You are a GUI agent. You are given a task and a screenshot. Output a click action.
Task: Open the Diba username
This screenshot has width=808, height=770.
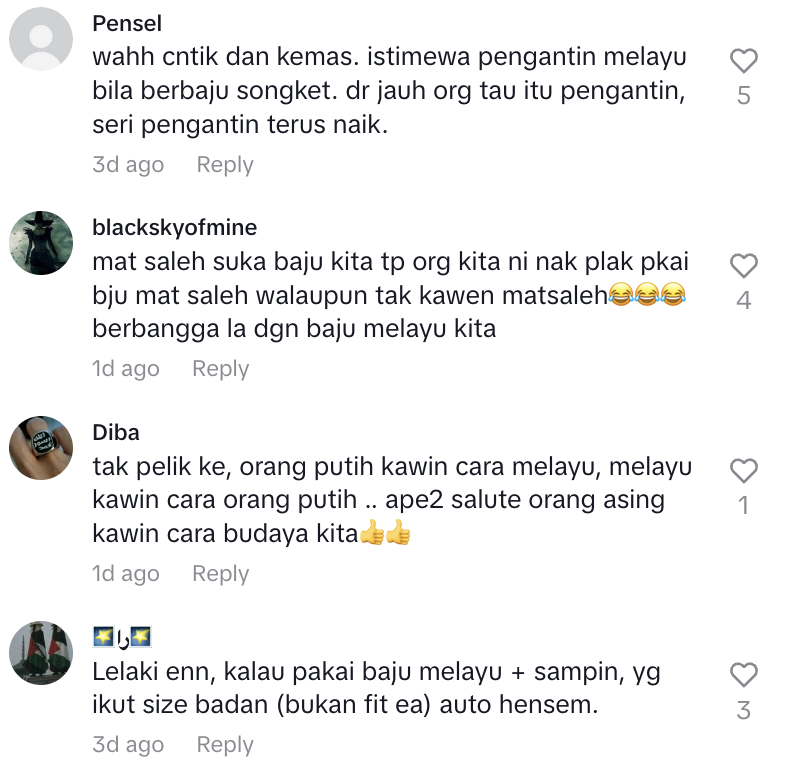[116, 432]
